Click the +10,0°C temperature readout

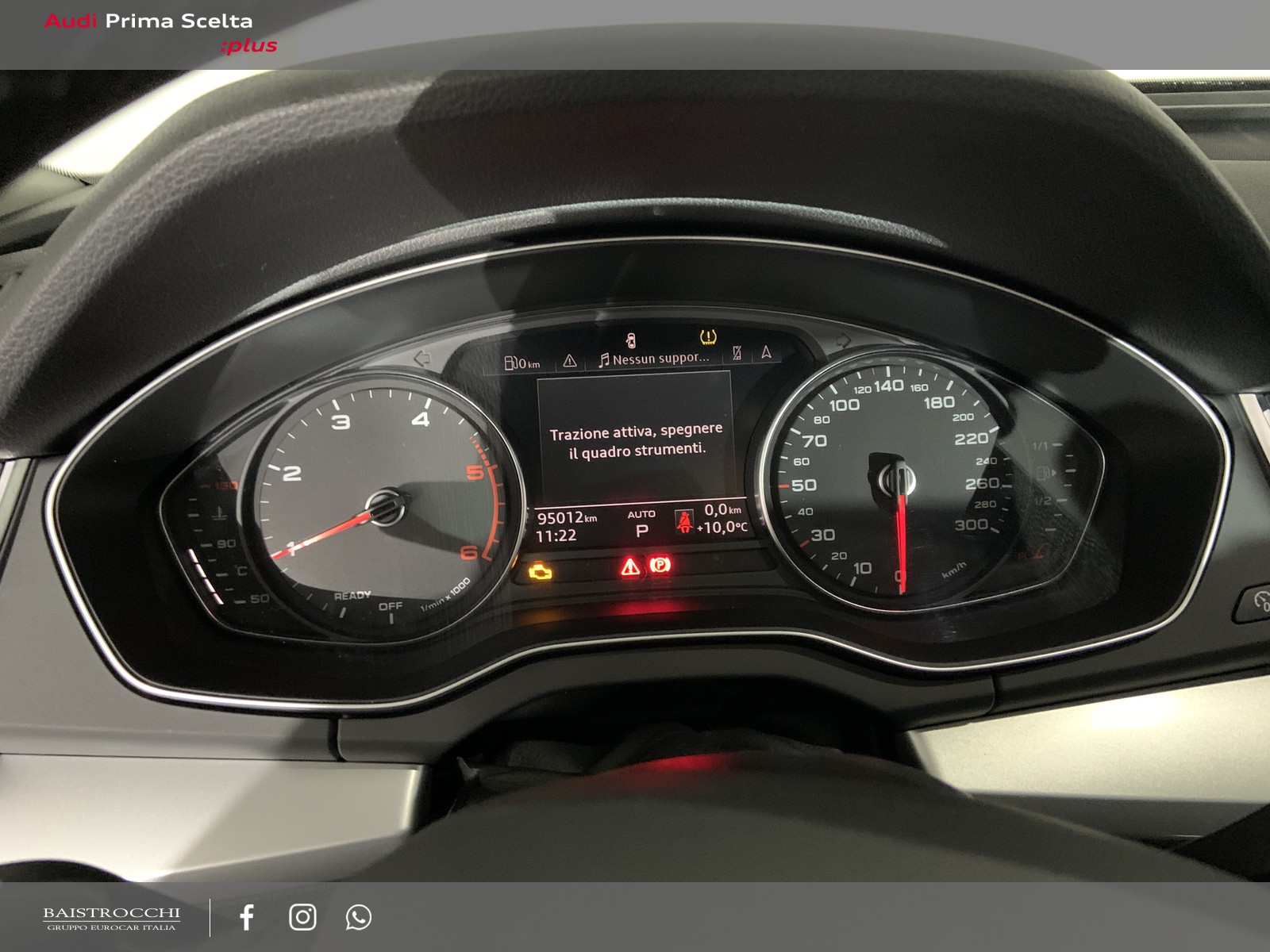722,527
